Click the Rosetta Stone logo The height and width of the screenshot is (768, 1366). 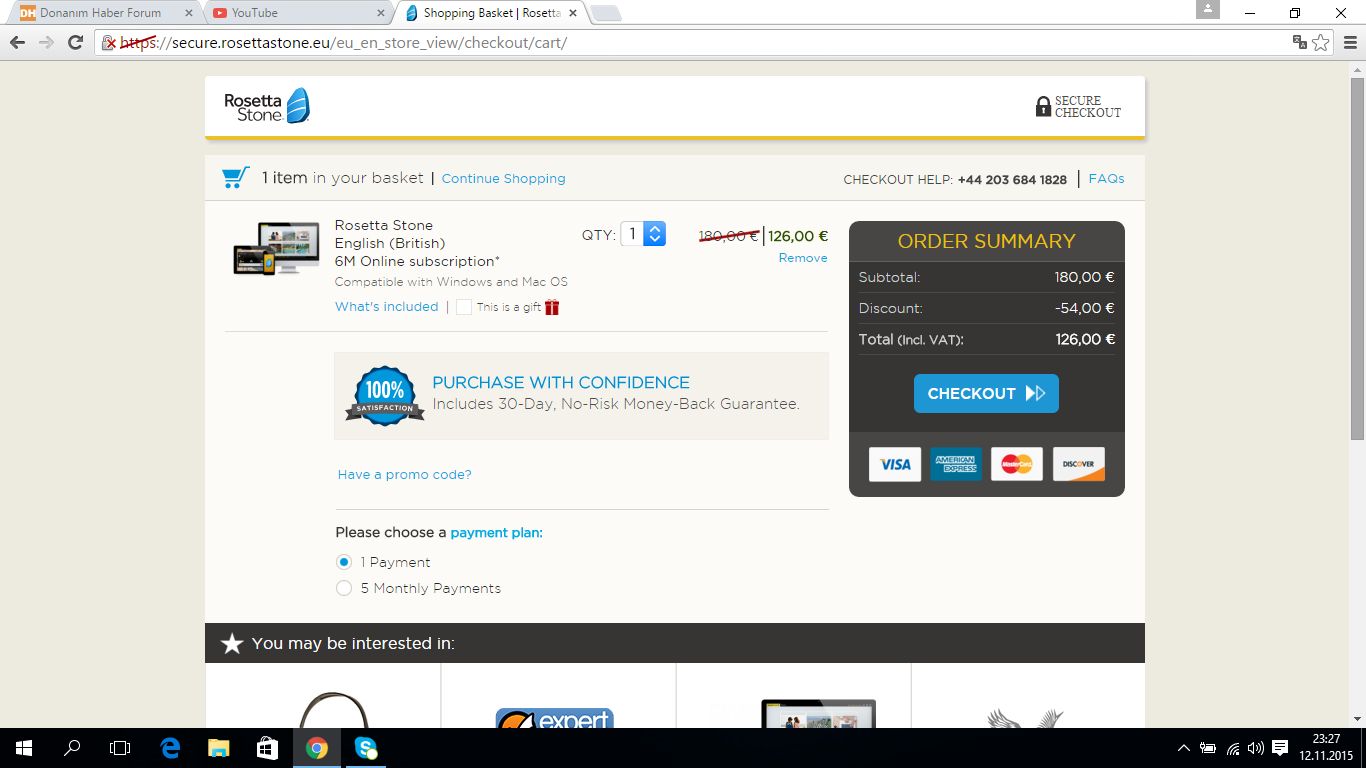(267, 106)
